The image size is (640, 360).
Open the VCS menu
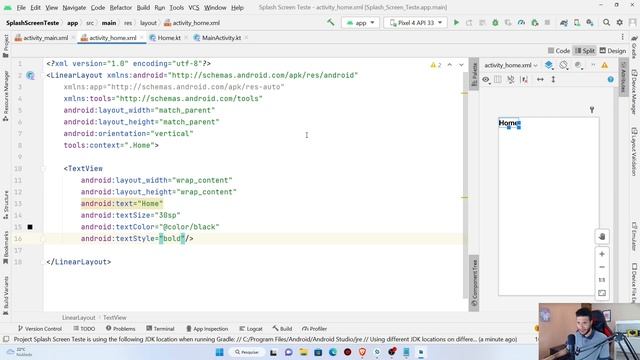193,7
